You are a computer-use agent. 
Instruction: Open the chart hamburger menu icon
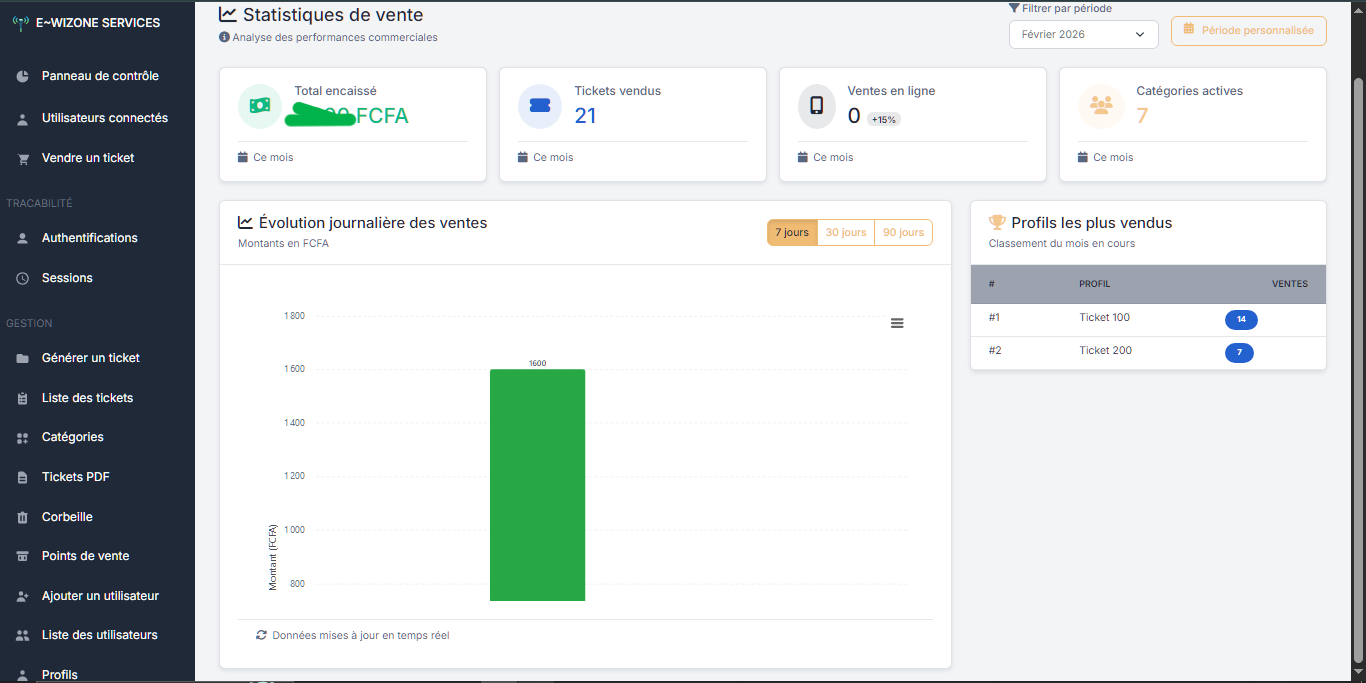897,323
